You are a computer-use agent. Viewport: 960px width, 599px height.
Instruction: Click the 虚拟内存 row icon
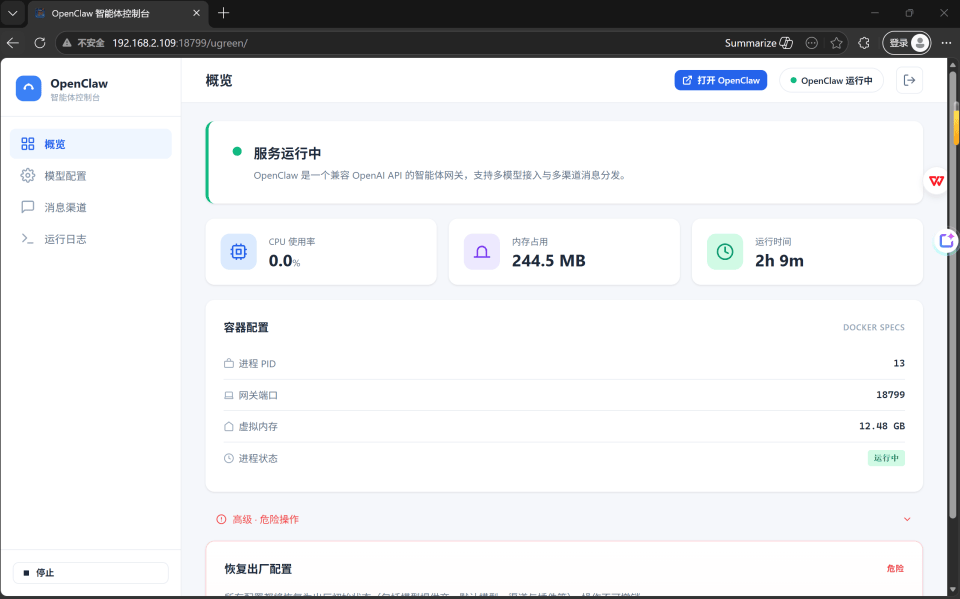(x=228, y=426)
